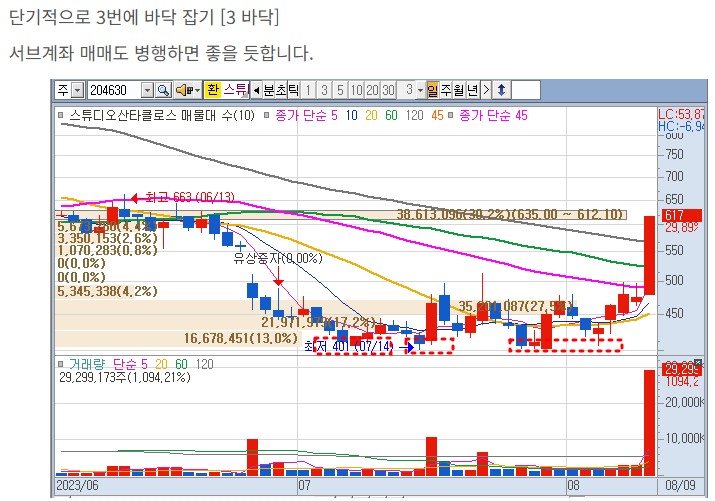This screenshot has width=715, height=501.
Task: Click the left triangle arrow before 분
Action: tap(257, 90)
